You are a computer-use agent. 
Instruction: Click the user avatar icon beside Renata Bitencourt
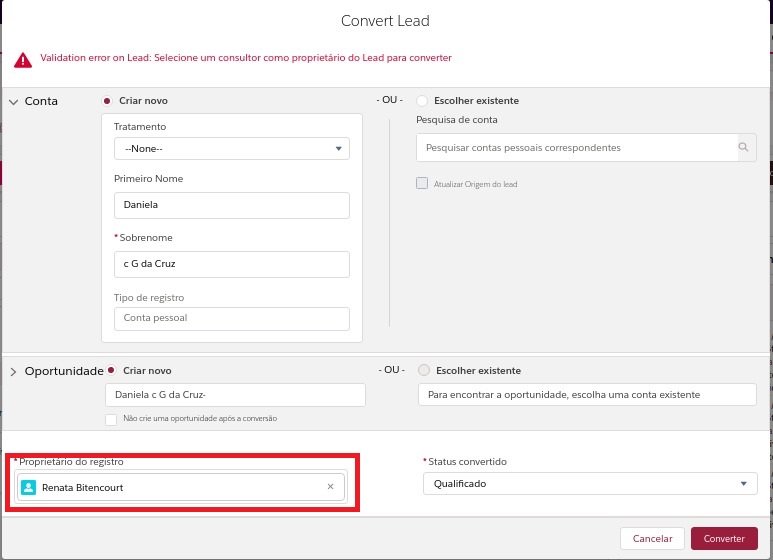tap(28, 487)
